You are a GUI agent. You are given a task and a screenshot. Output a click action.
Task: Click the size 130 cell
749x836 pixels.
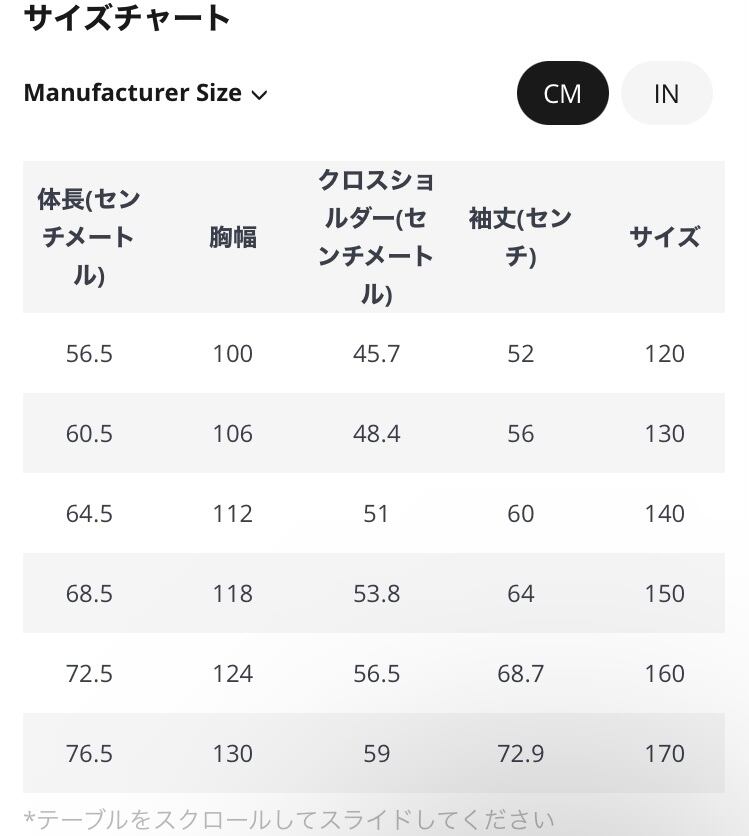click(x=664, y=433)
